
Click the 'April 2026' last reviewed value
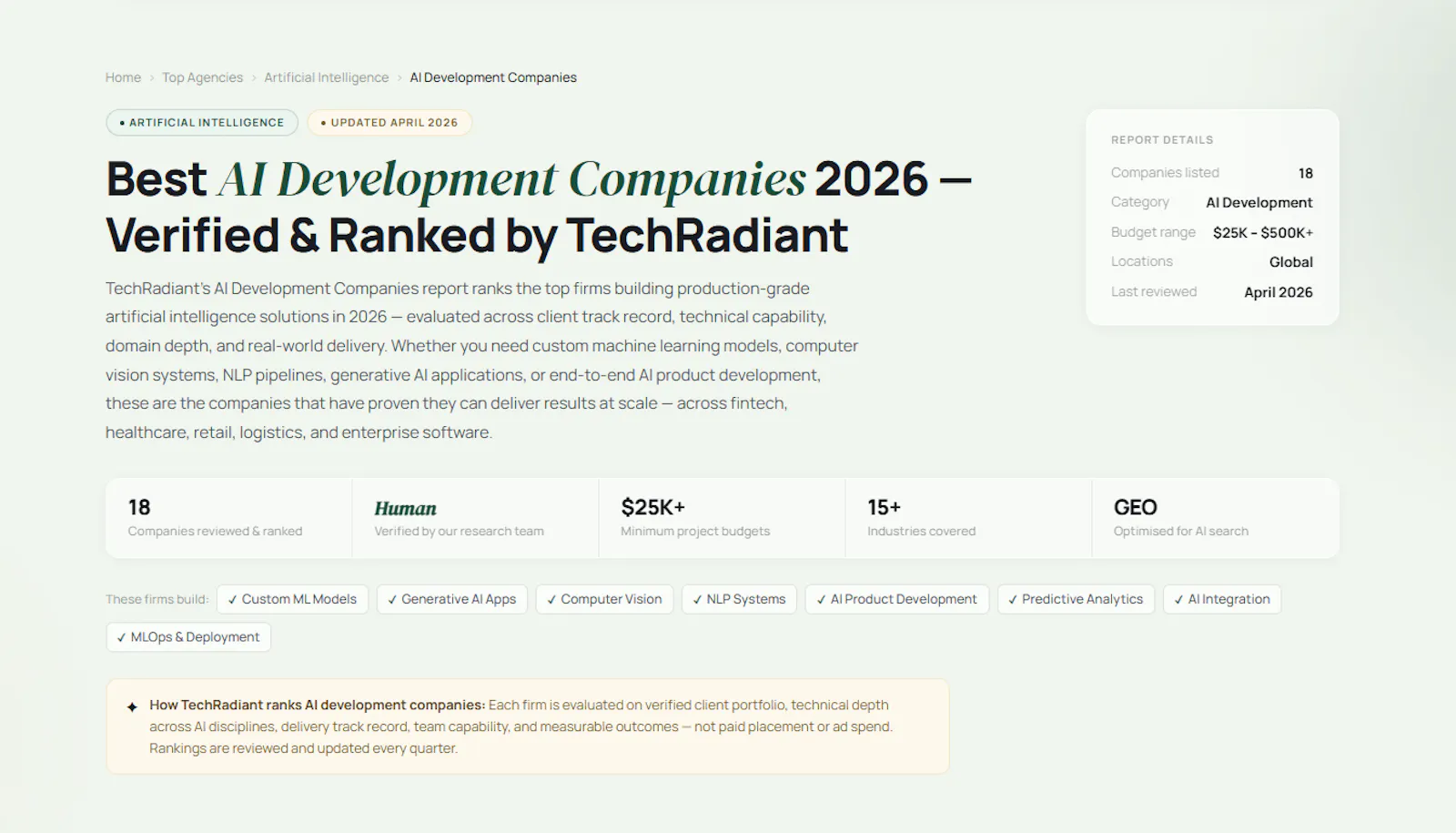point(1279,292)
